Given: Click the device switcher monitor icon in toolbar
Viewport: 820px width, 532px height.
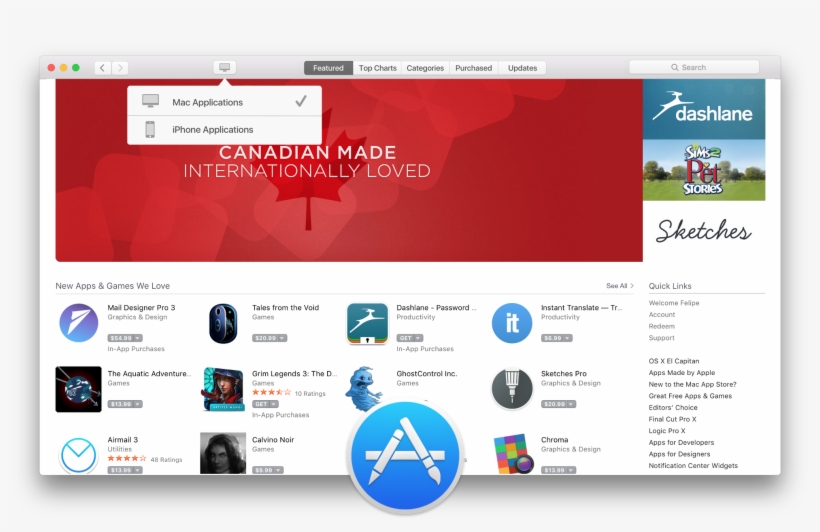Looking at the screenshot, I should click(224, 67).
